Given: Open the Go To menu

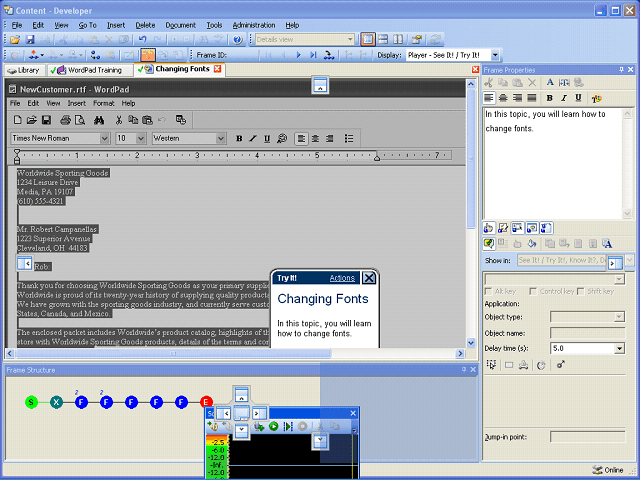Looking at the screenshot, I should tap(87, 25).
